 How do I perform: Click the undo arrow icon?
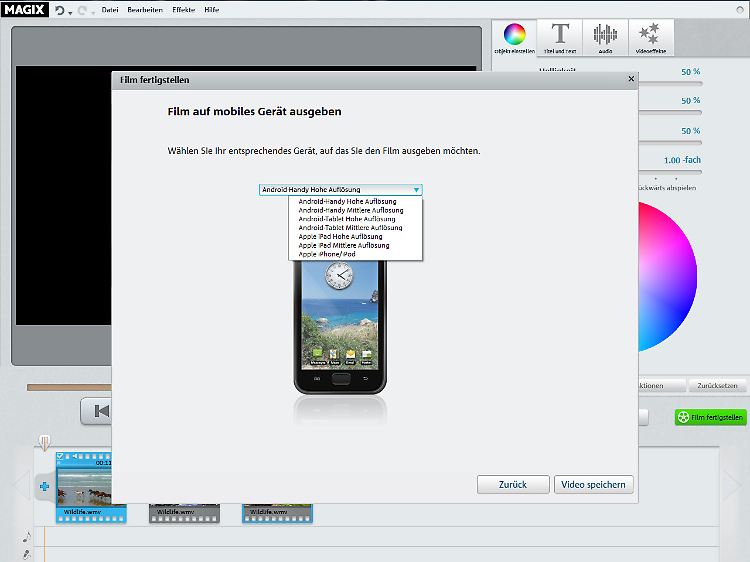(x=59, y=10)
